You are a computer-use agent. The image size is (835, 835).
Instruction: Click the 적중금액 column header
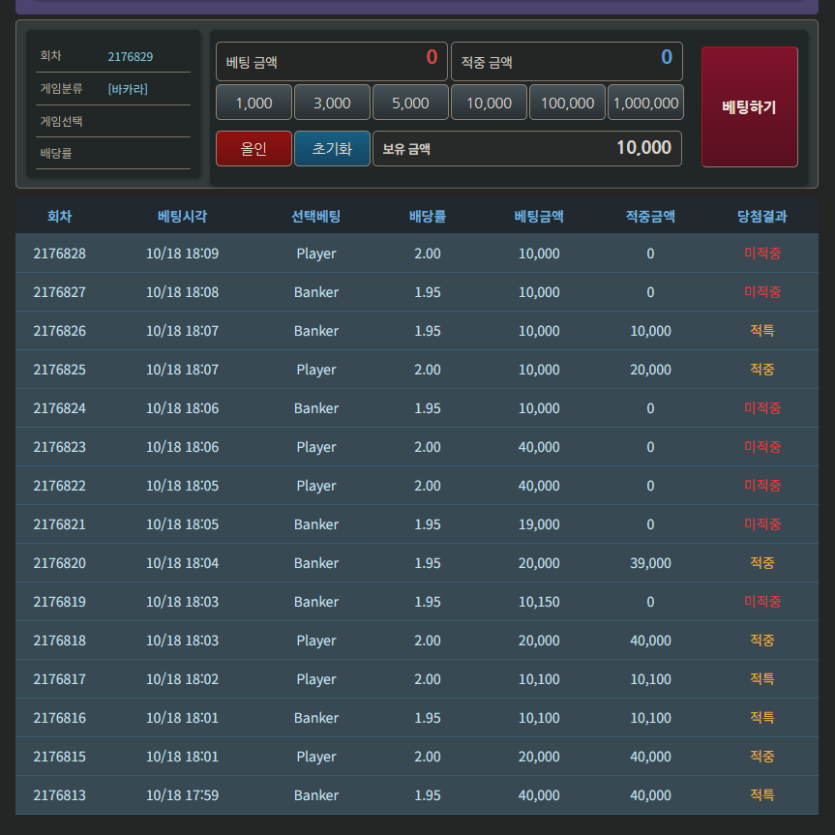coord(650,216)
